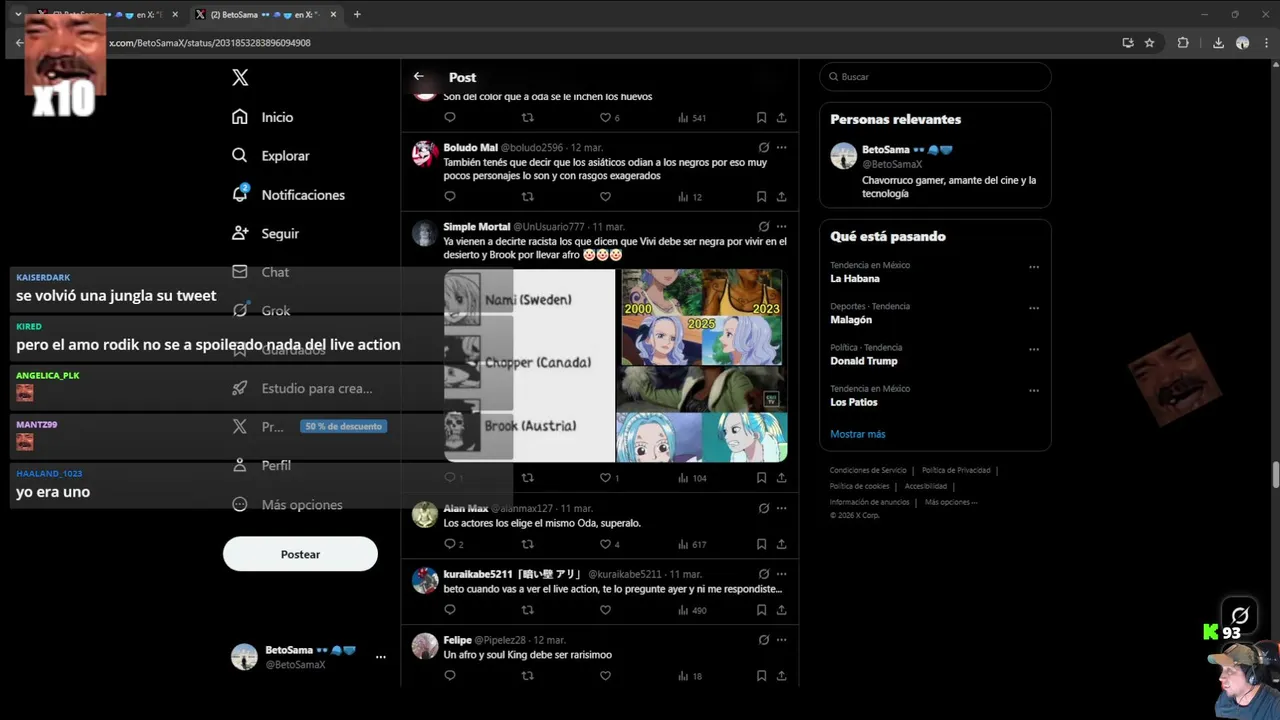Go back using the Post arrow
Screen dimensions: 1280x720
pos(419,76)
